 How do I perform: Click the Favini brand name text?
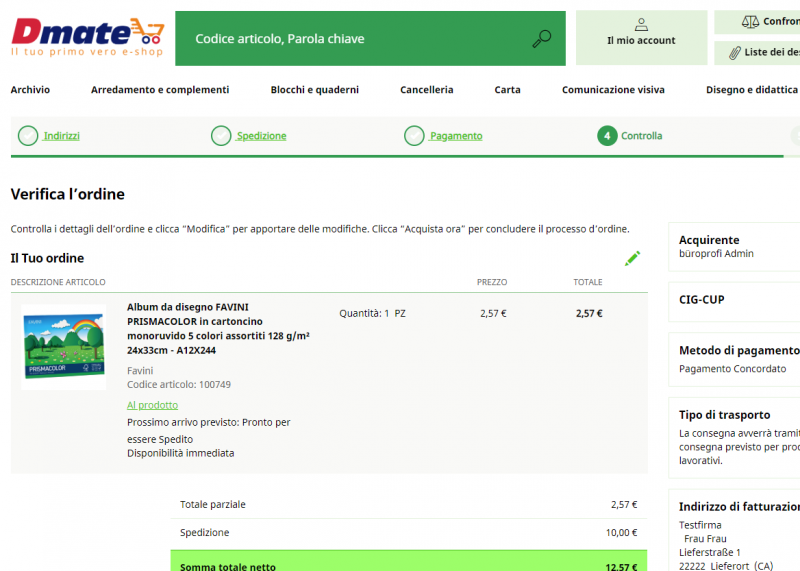140,370
